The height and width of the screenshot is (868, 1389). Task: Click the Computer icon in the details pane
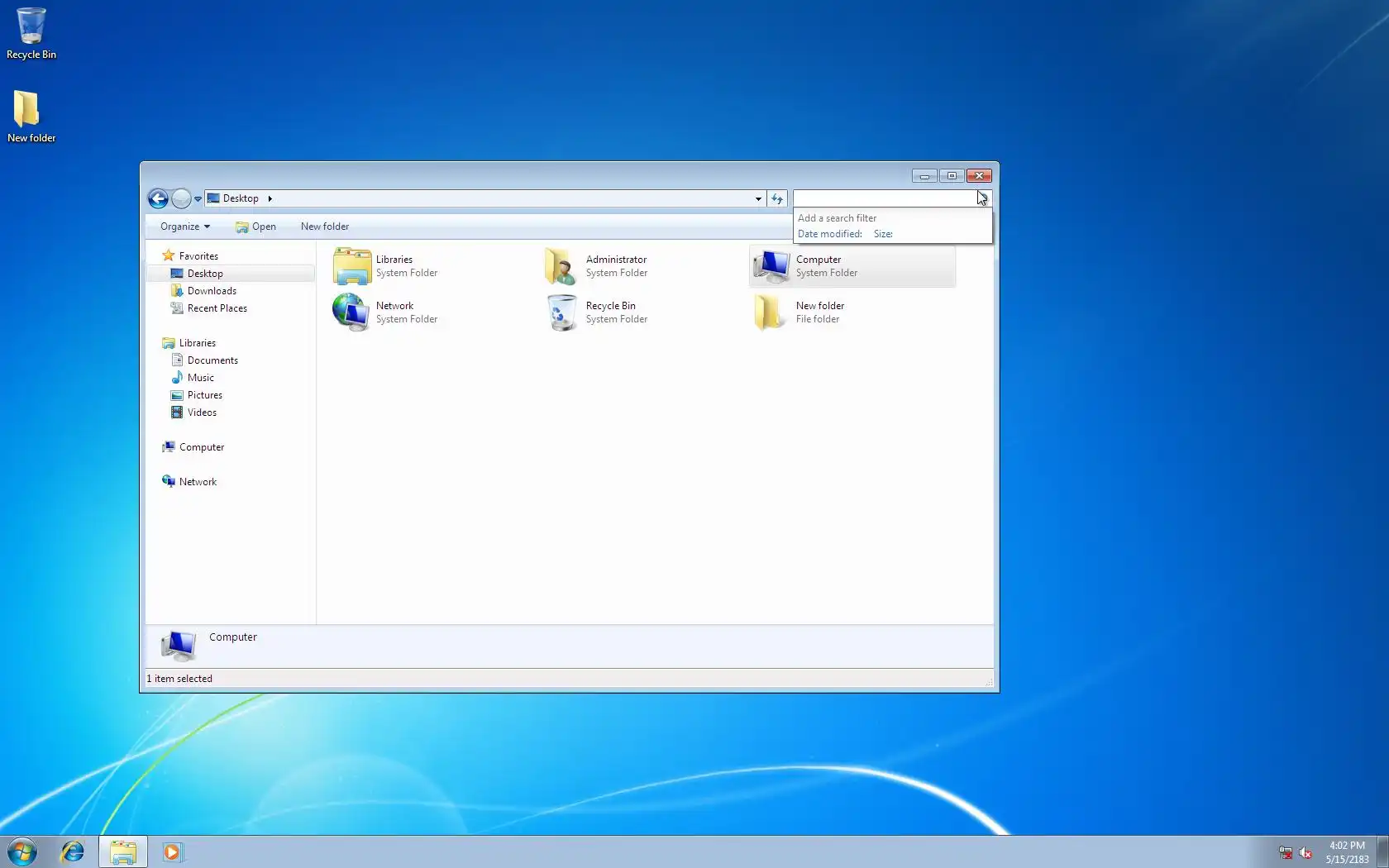click(179, 646)
